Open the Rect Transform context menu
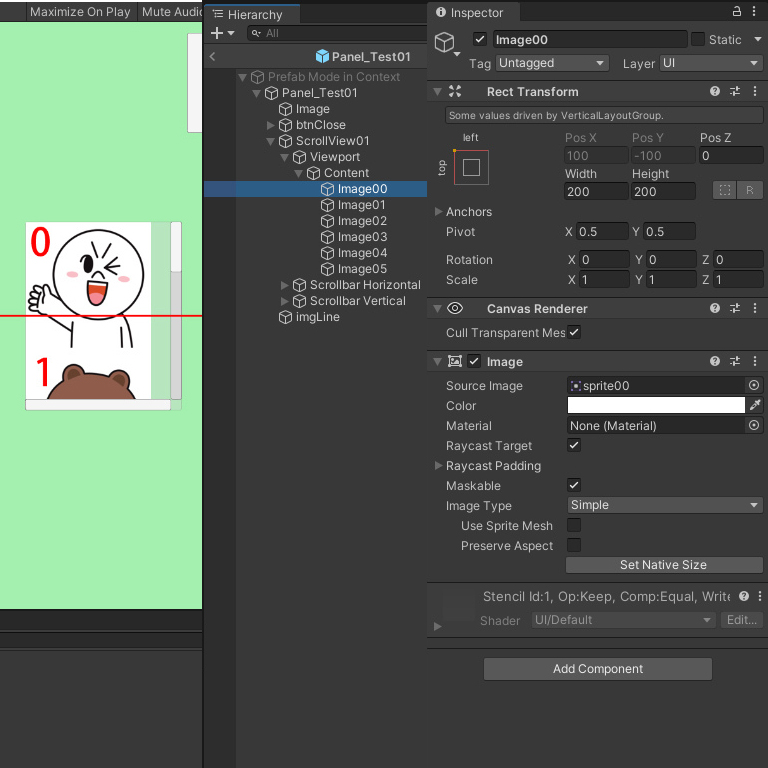This screenshot has height=768, width=768. click(x=755, y=91)
